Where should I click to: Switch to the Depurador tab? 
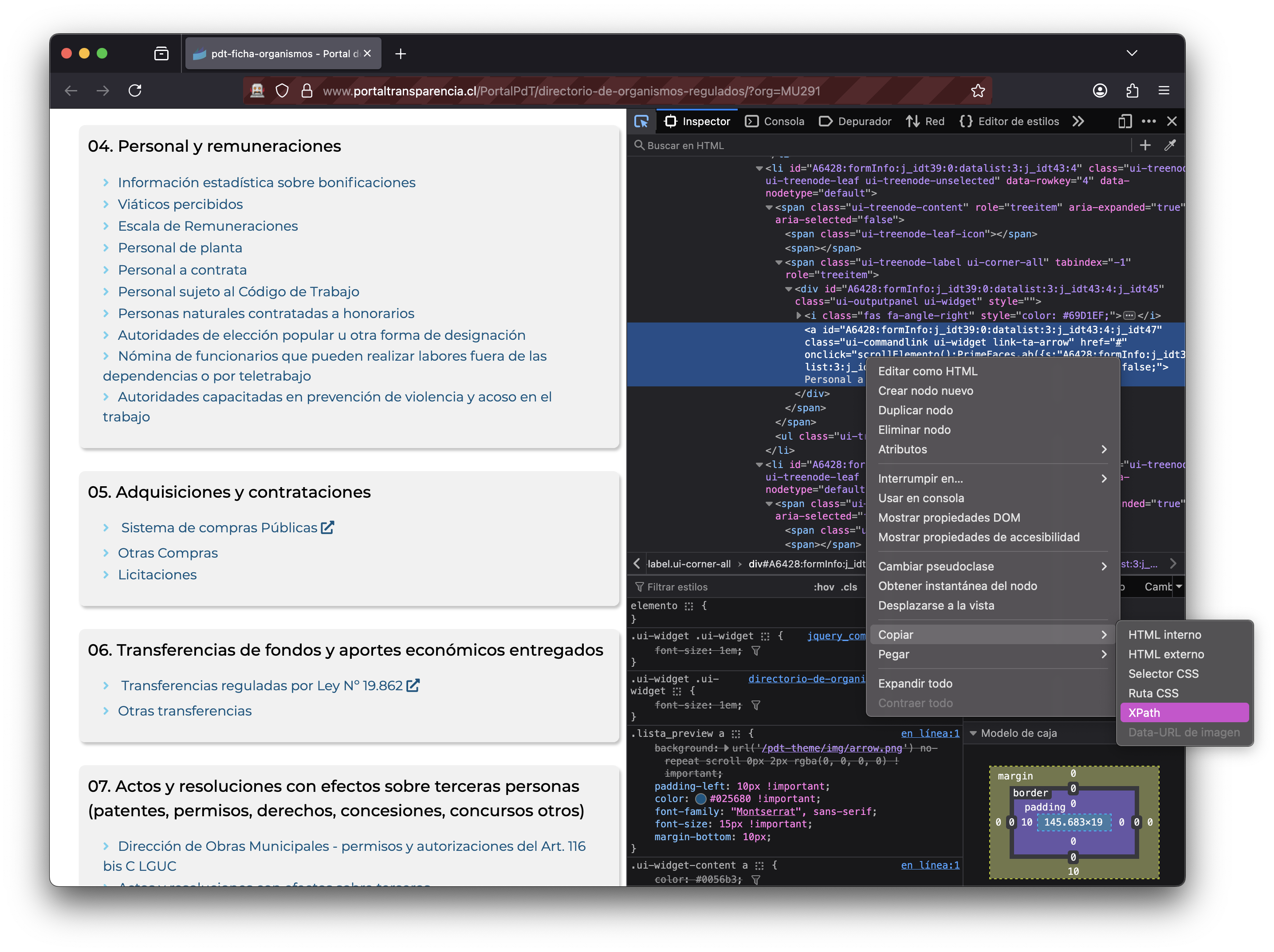click(855, 122)
